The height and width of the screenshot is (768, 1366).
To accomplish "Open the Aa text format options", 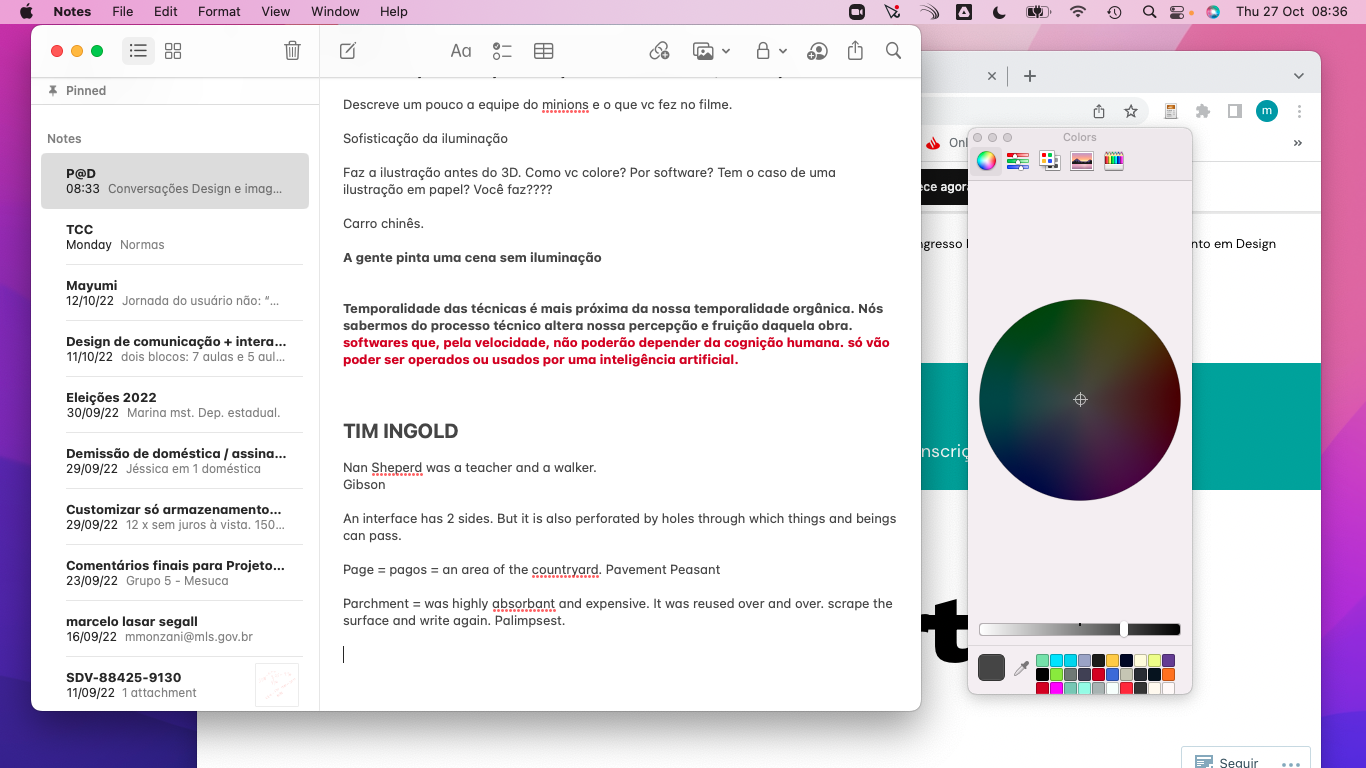I will coord(461,51).
